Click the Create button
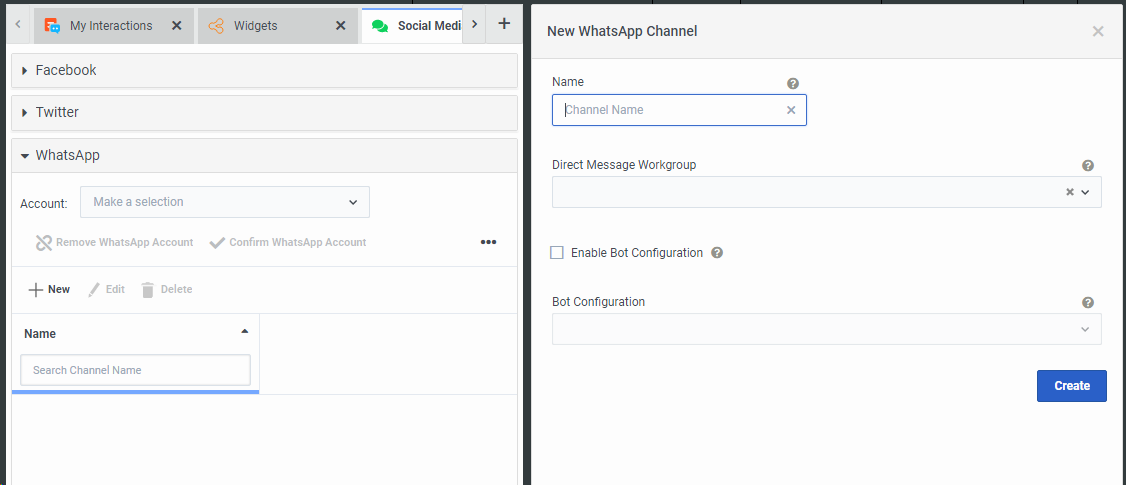 coord(1071,386)
